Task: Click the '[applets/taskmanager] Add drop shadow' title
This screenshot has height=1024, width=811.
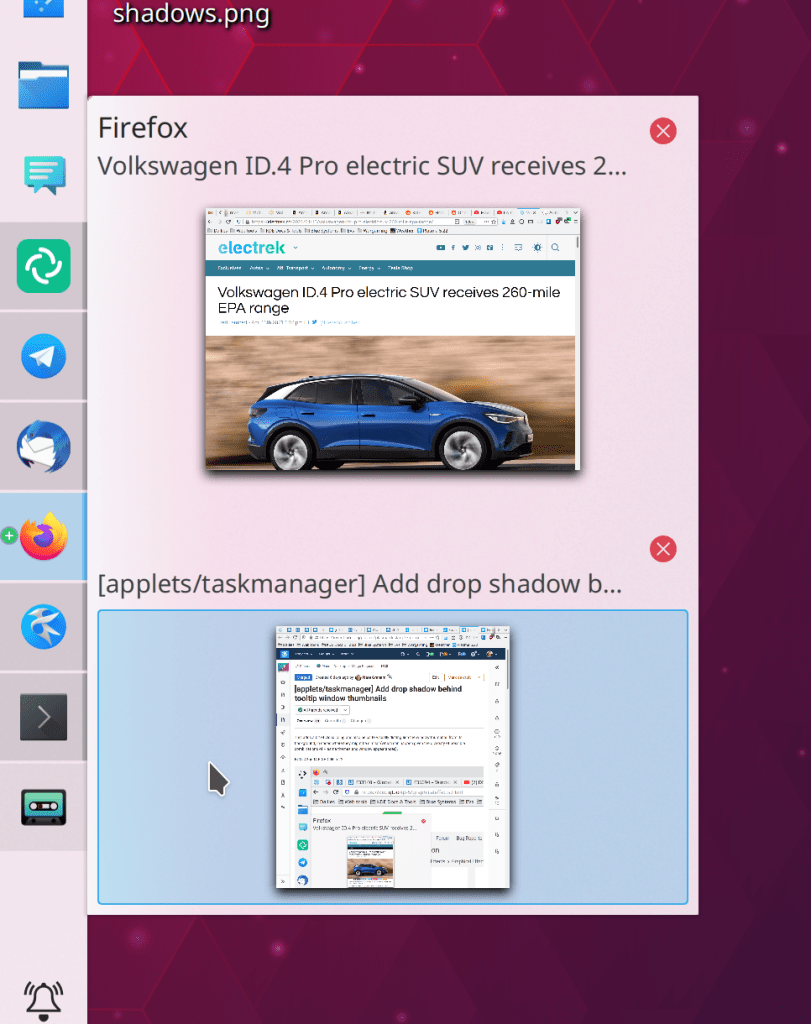Action: pos(359,584)
